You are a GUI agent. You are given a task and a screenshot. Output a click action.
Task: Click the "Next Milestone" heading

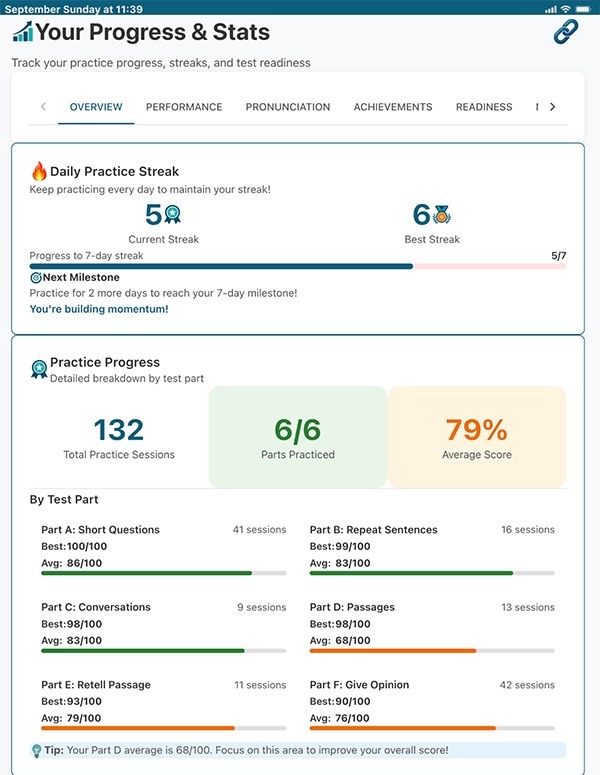pyautogui.click(x=81, y=277)
